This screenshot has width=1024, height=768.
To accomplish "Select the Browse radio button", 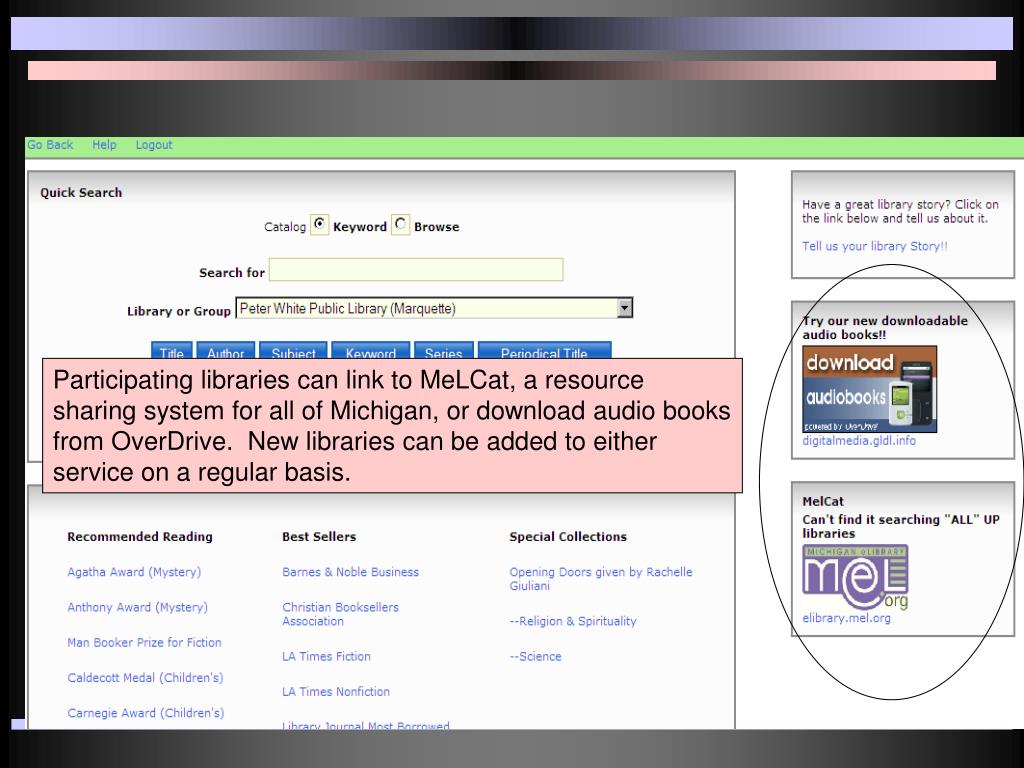I will [400, 225].
